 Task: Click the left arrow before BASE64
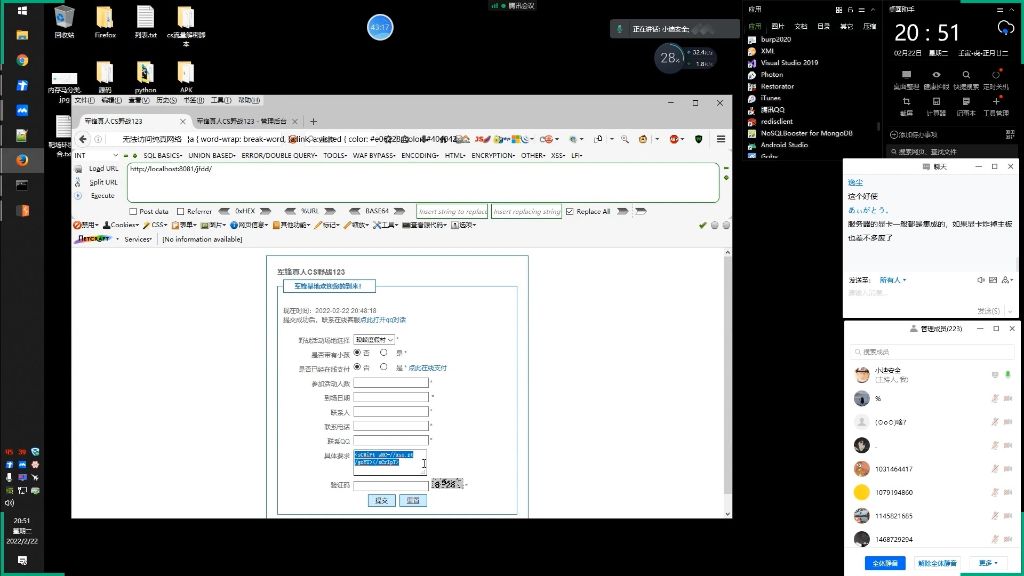click(355, 212)
